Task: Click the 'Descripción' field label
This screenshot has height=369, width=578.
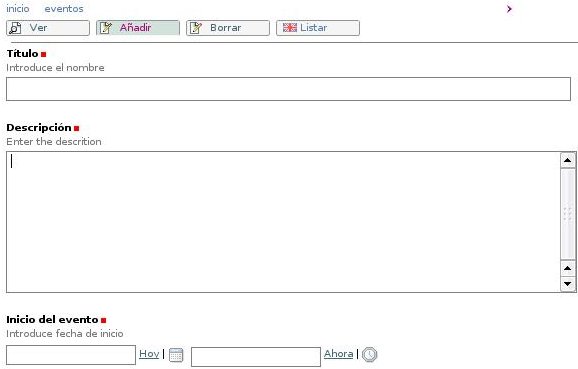Action: (x=39, y=128)
